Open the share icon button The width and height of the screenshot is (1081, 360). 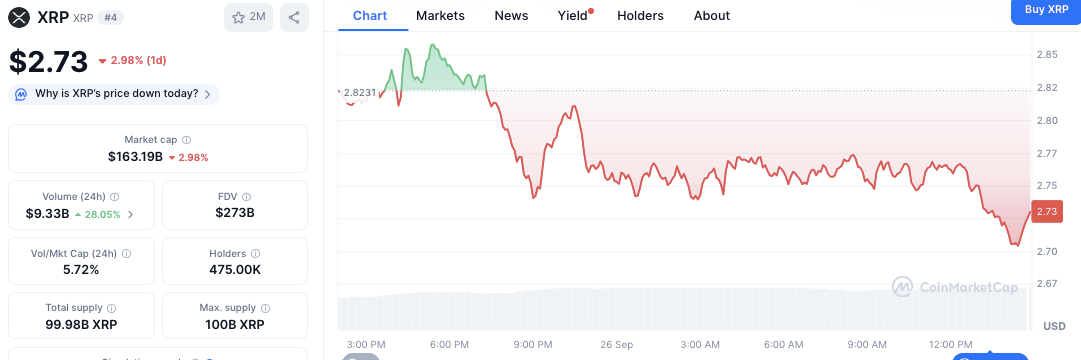(294, 18)
